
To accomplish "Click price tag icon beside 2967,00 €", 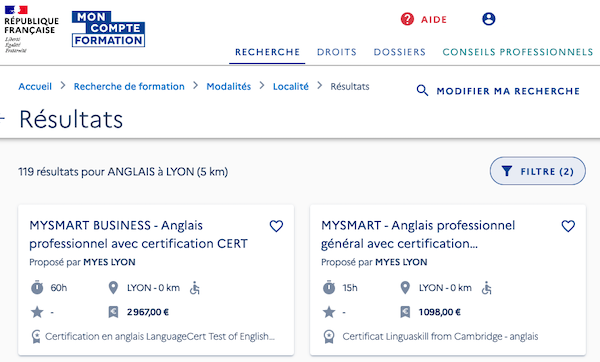I will pos(113,312).
